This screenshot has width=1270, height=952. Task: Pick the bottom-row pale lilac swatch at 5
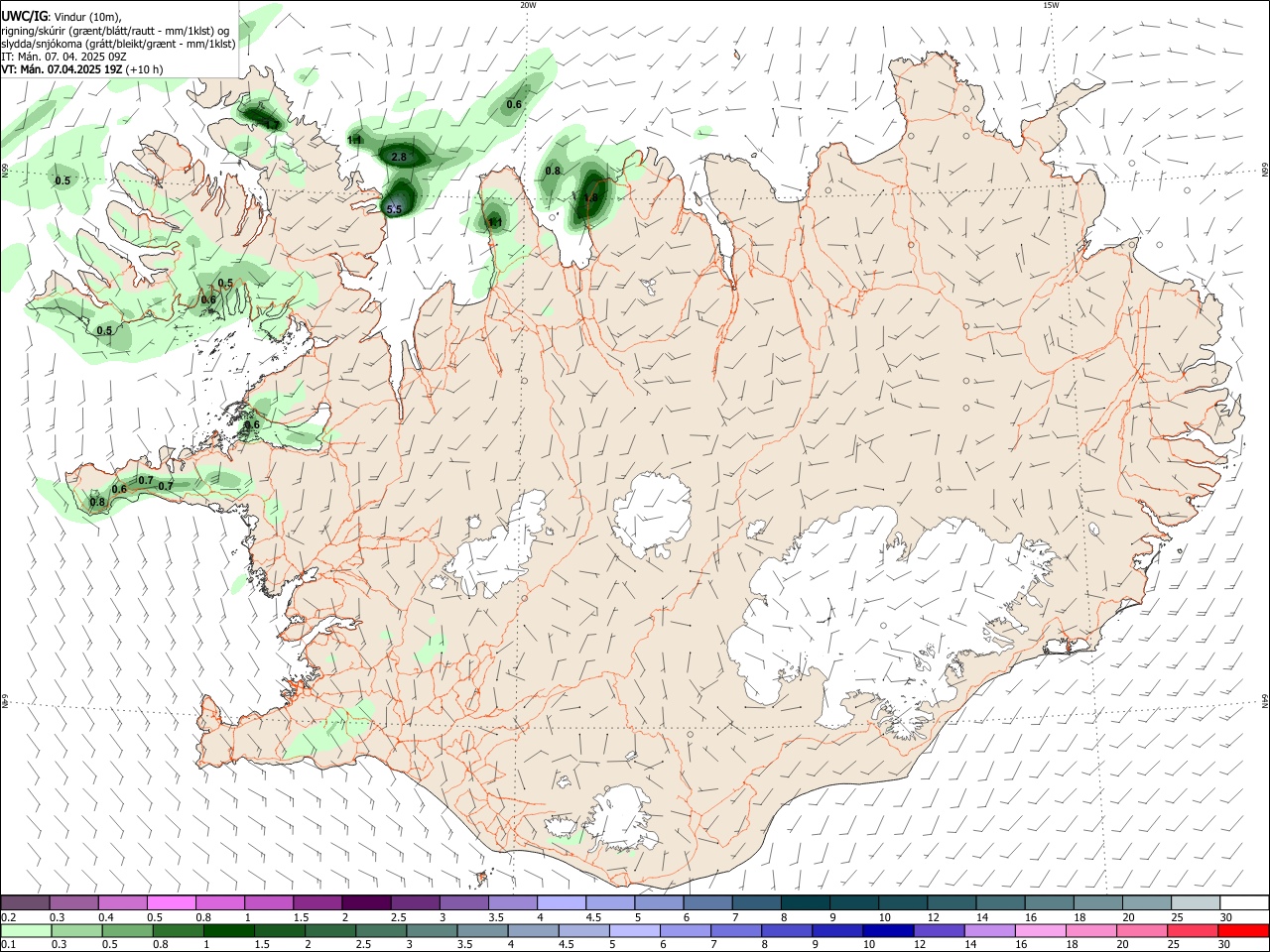(x=635, y=930)
